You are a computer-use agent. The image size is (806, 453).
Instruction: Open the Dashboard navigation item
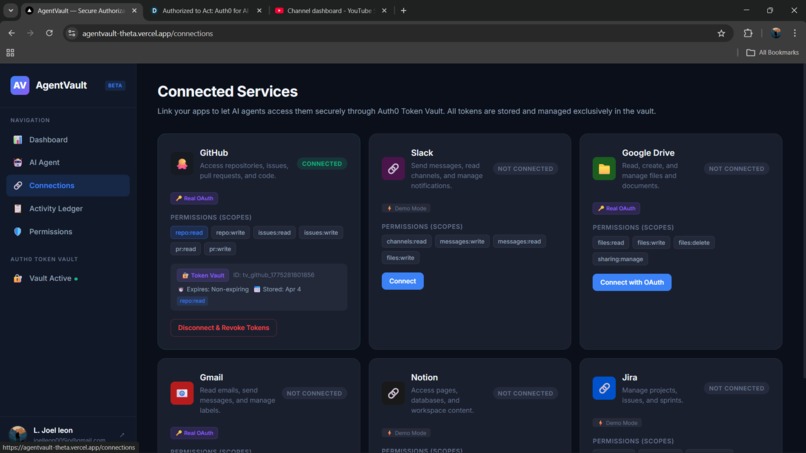pos(68,140)
